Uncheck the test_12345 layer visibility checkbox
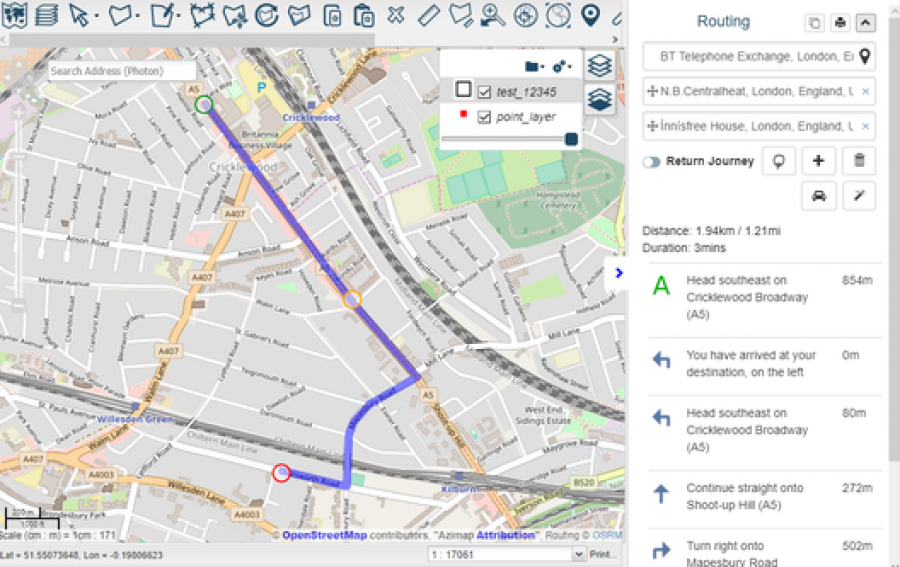The image size is (900, 567). pyautogui.click(x=484, y=92)
